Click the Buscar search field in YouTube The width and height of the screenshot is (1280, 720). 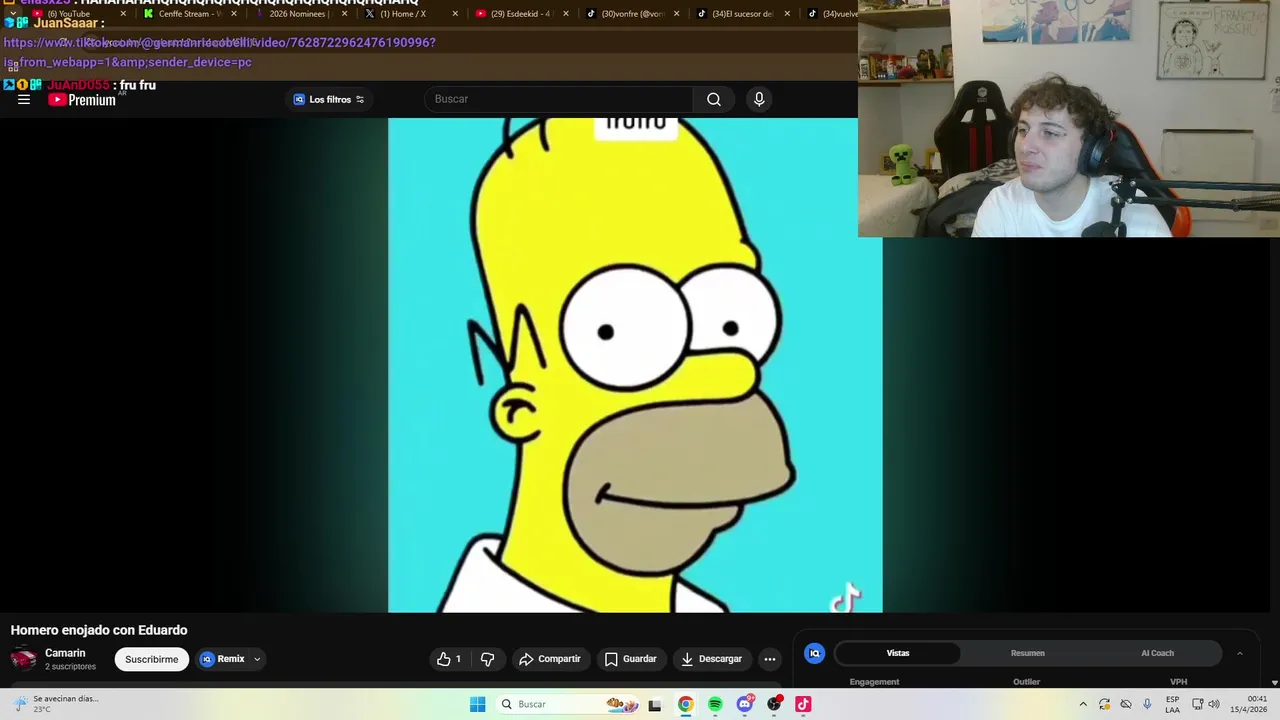tap(558, 99)
